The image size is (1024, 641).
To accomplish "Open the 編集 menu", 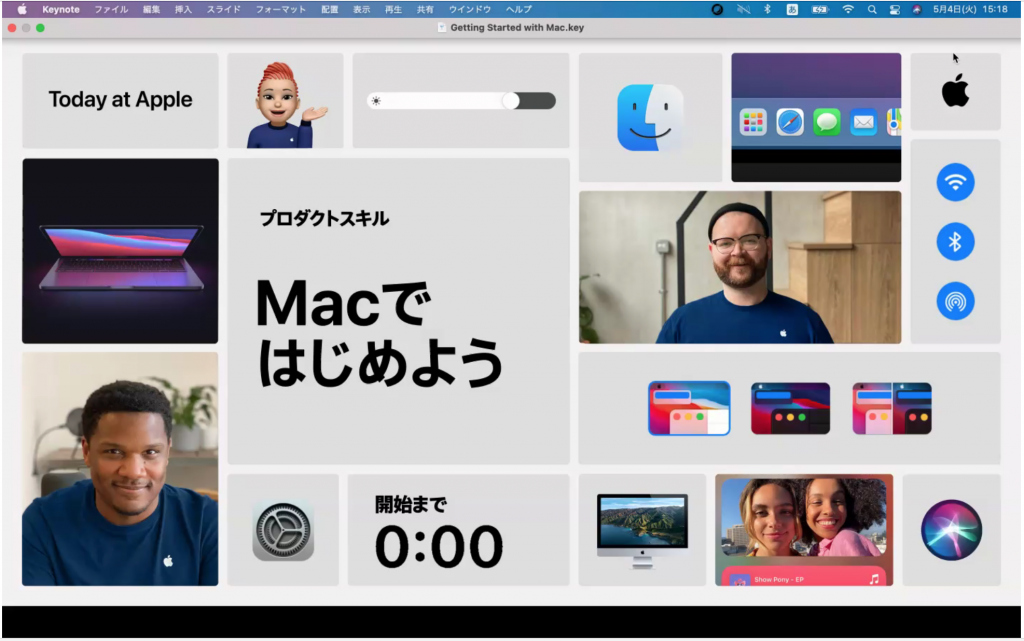I will point(152,9).
